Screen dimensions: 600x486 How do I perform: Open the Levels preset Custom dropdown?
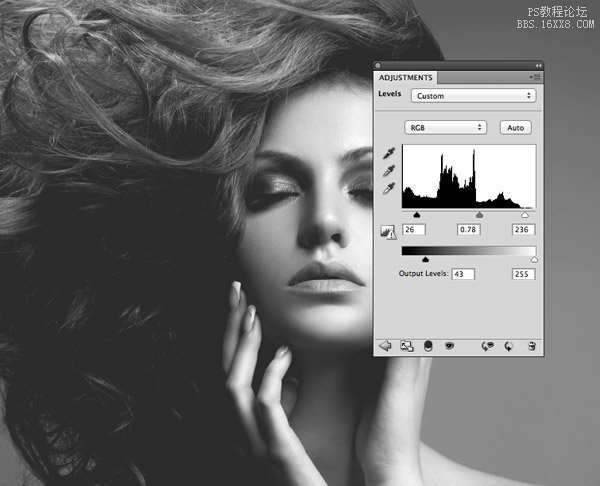pos(473,96)
